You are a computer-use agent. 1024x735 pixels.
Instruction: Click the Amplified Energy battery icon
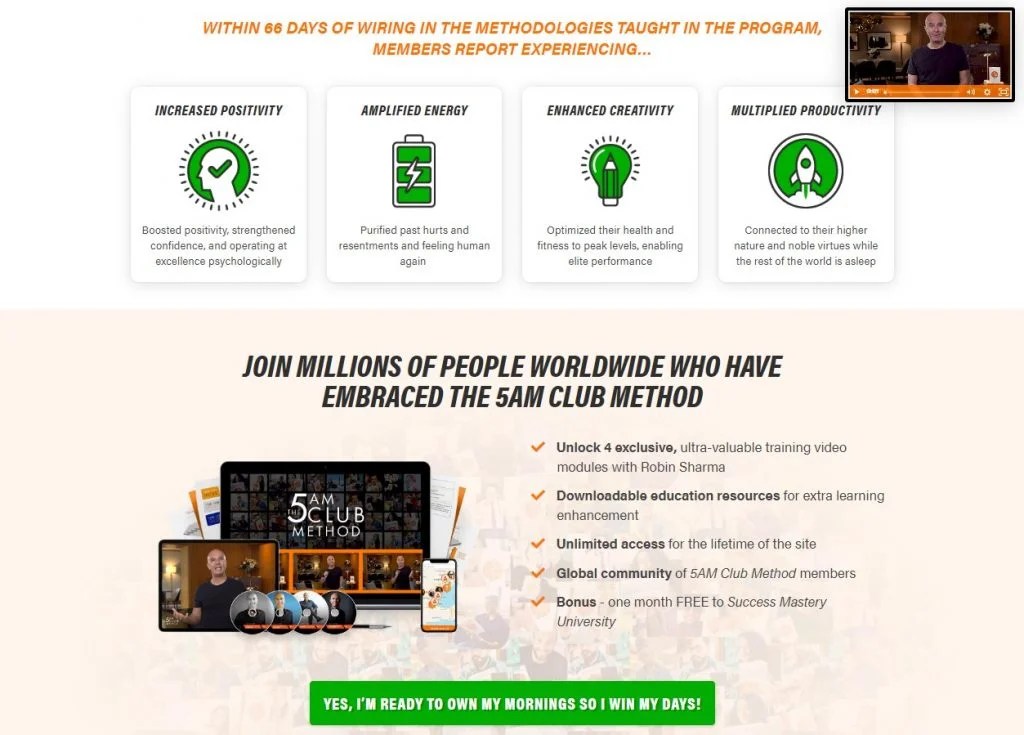point(414,171)
